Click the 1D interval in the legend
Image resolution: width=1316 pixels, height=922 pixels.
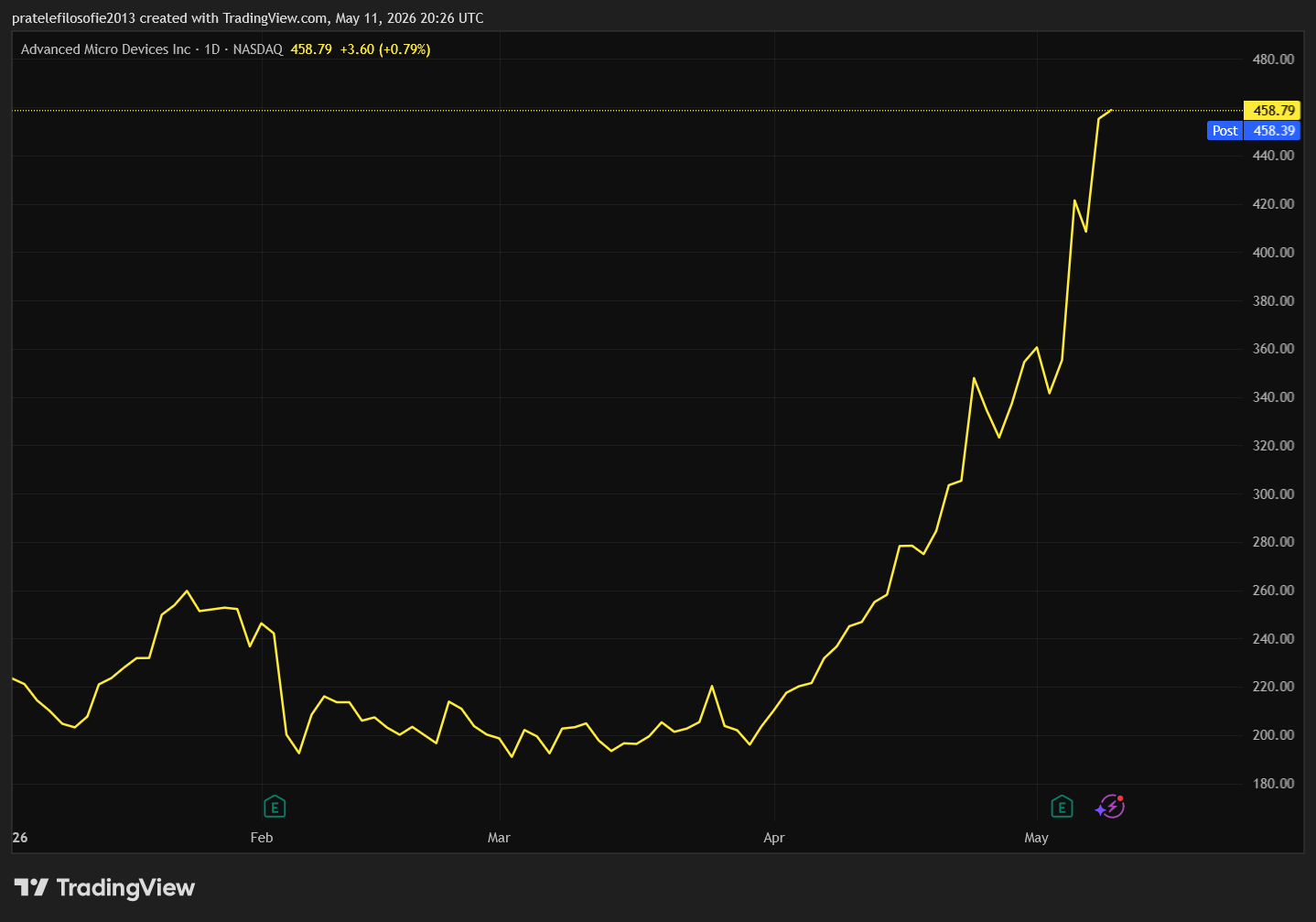coord(212,49)
